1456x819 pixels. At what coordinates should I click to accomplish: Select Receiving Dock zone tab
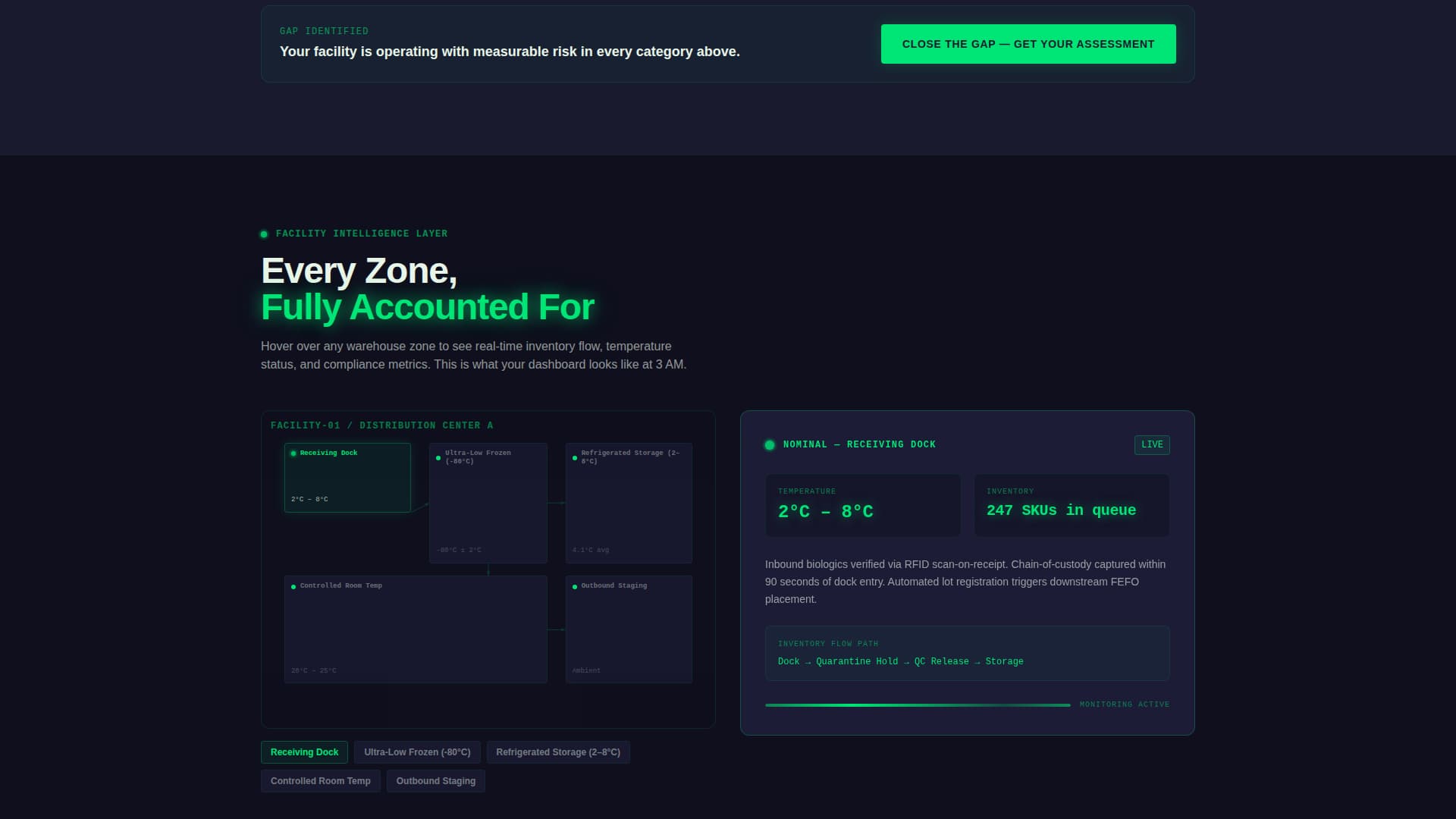point(304,752)
